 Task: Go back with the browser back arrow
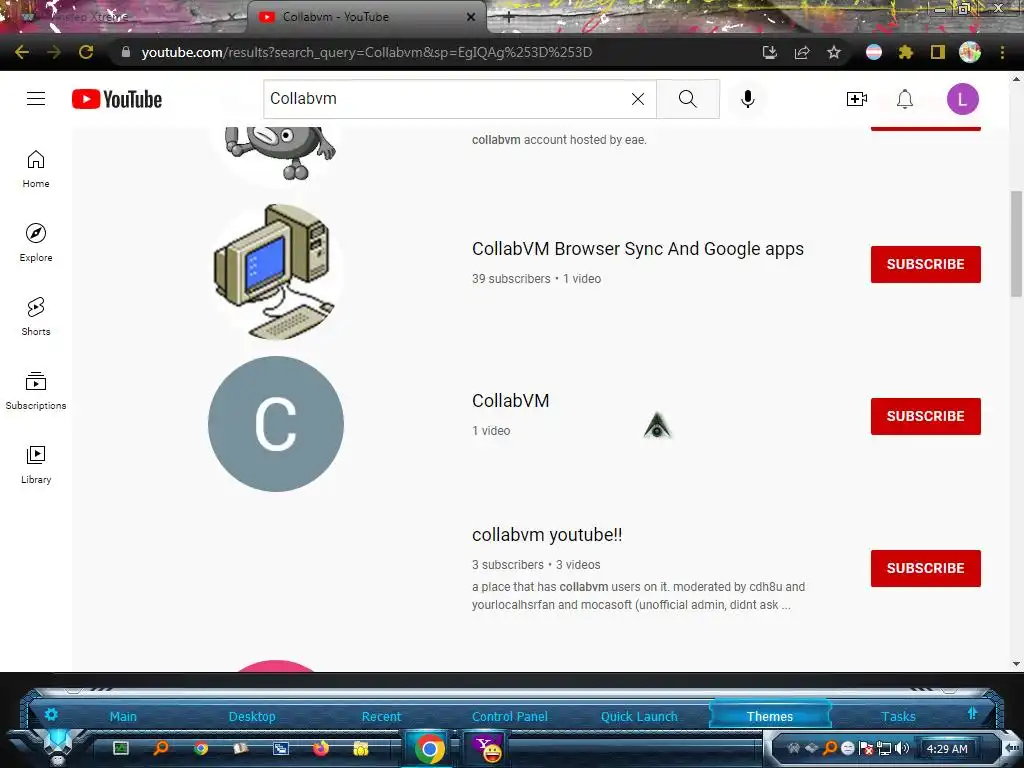click(x=22, y=52)
